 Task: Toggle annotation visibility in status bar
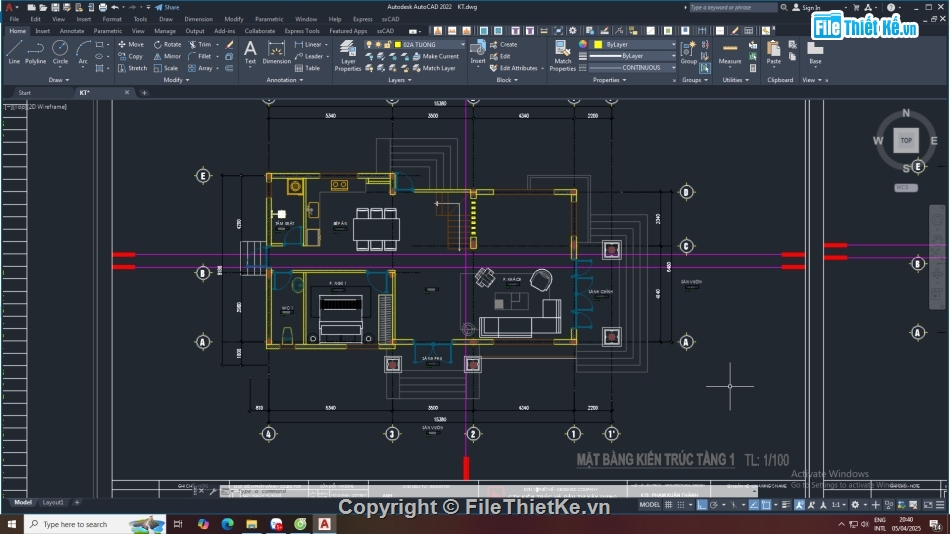[799, 505]
